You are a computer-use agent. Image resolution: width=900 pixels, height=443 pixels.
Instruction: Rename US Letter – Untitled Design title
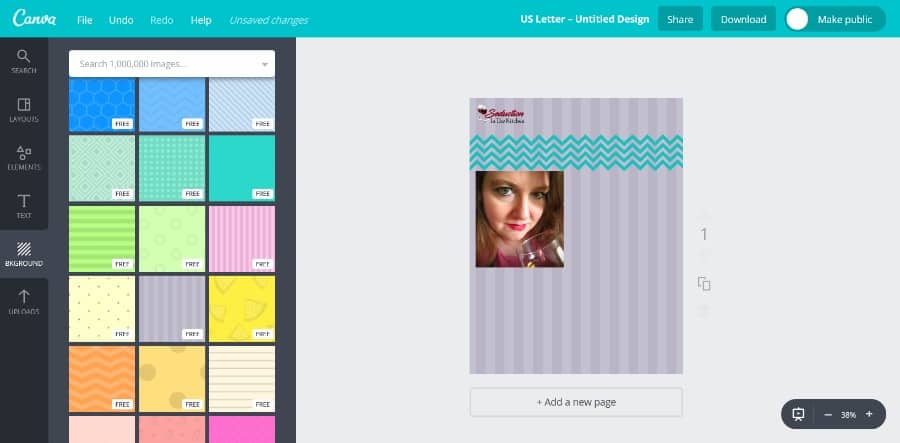[x=584, y=19]
